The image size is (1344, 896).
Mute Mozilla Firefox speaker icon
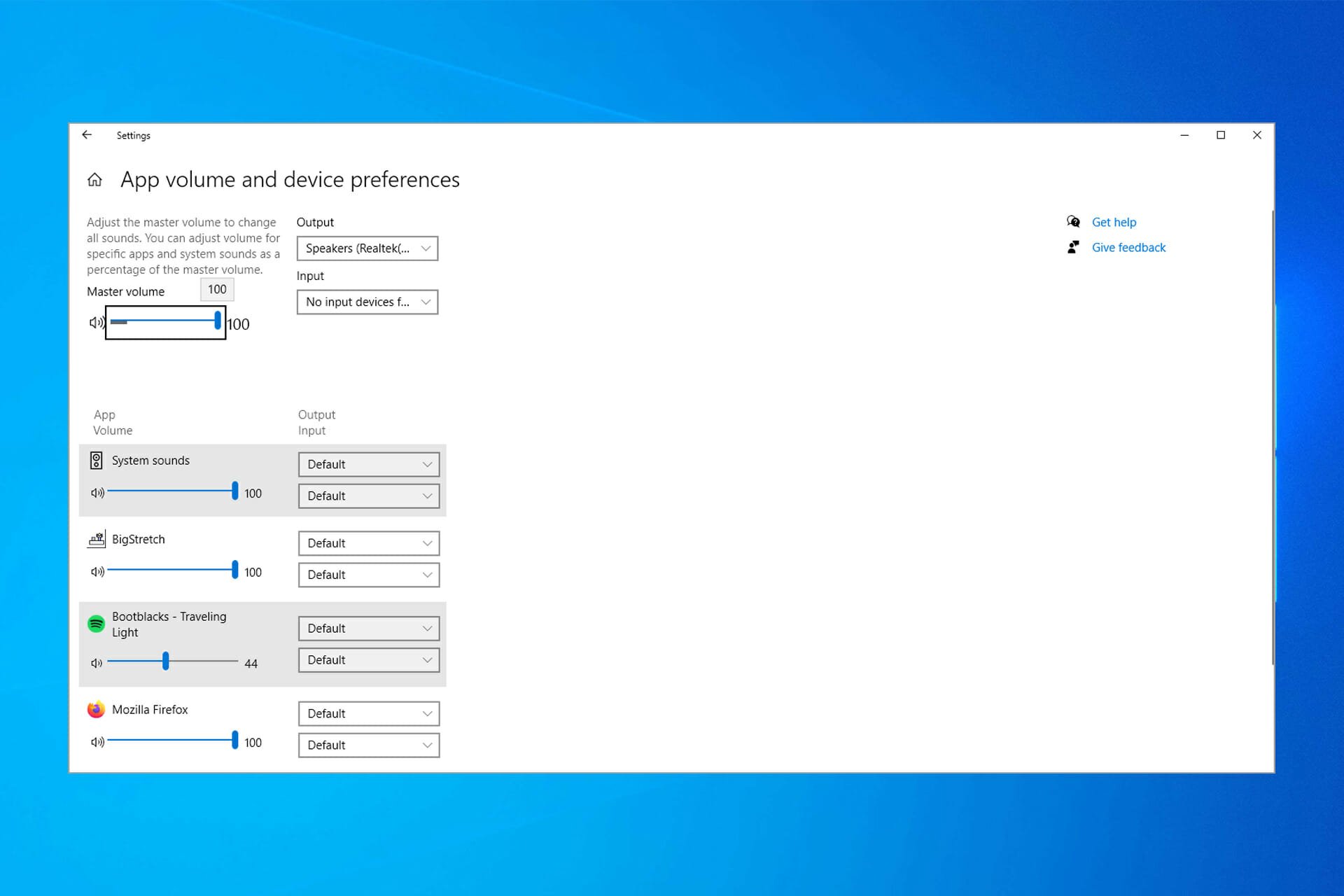point(97,742)
